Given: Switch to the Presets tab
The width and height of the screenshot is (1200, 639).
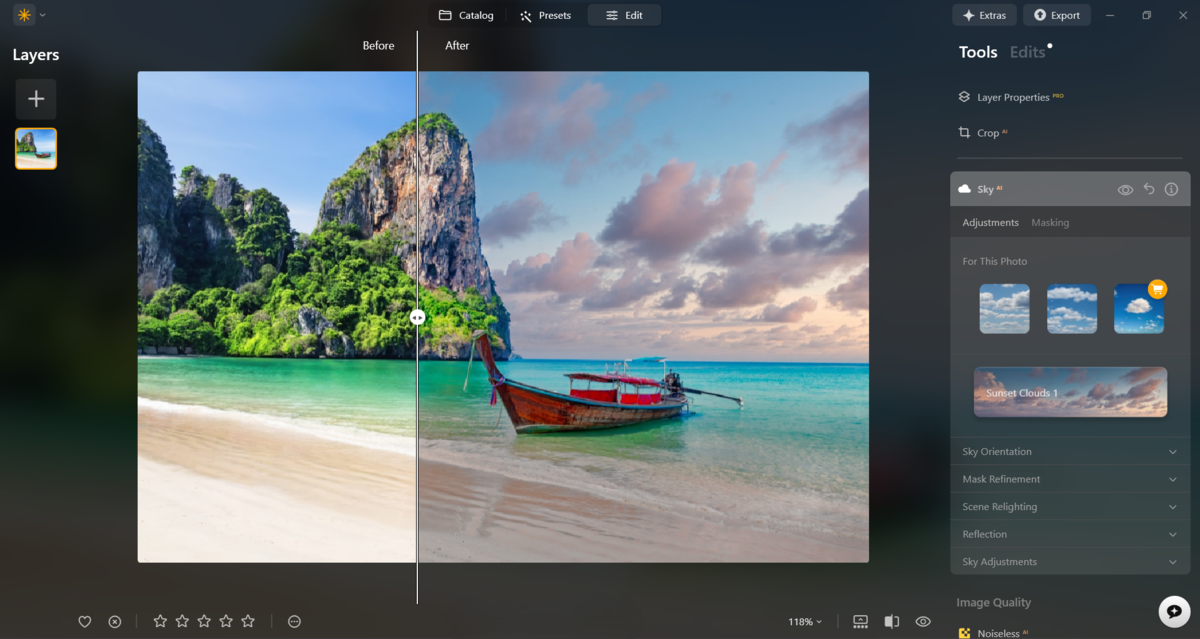Looking at the screenshot, I should coord(545,15).
